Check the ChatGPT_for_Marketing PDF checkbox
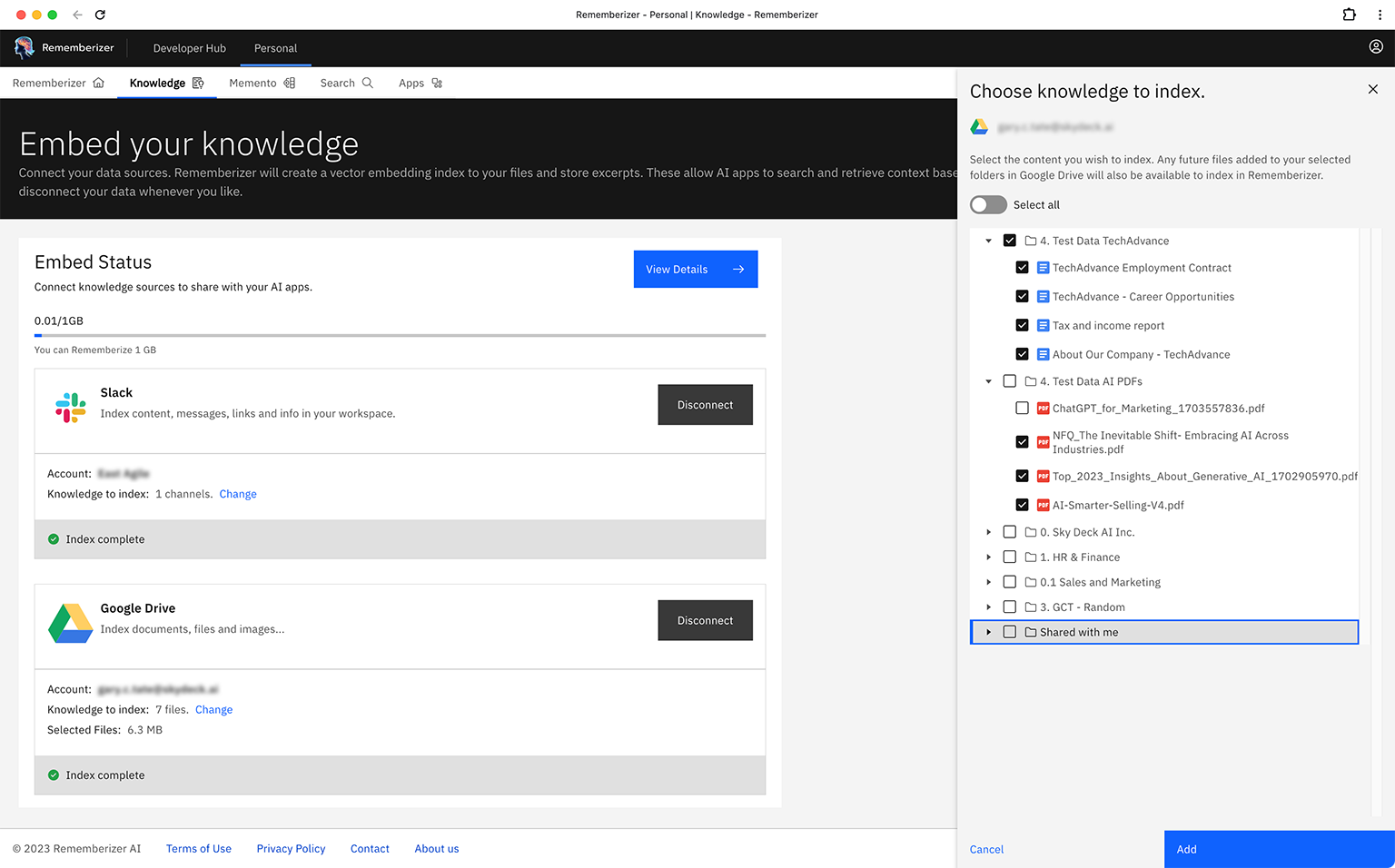1395x868 pixels. coord(1022,409)
